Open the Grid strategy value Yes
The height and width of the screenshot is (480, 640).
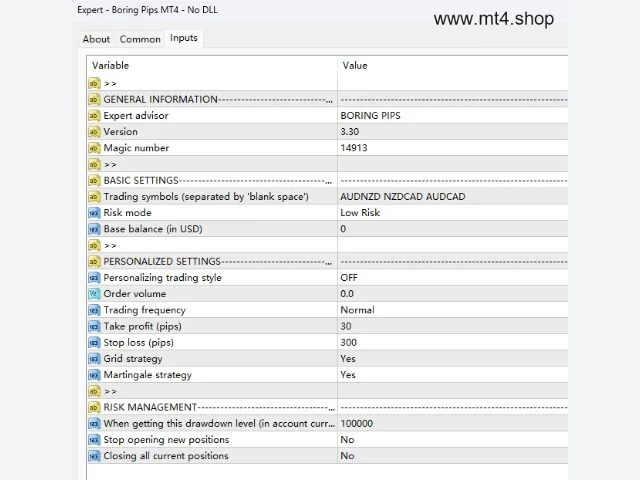click(348, 358)
